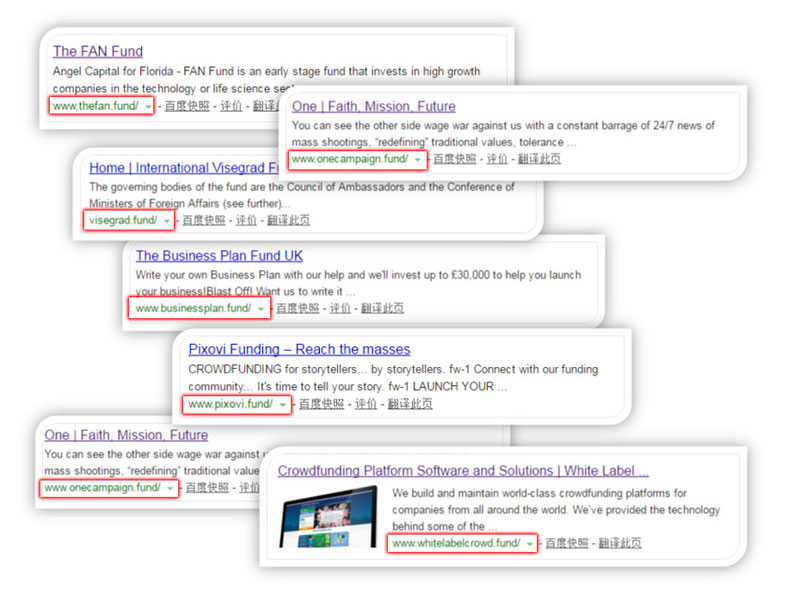
Task: Open 百度快照 beside upper onecampaign.fund URL
Action: click(455, 159)
